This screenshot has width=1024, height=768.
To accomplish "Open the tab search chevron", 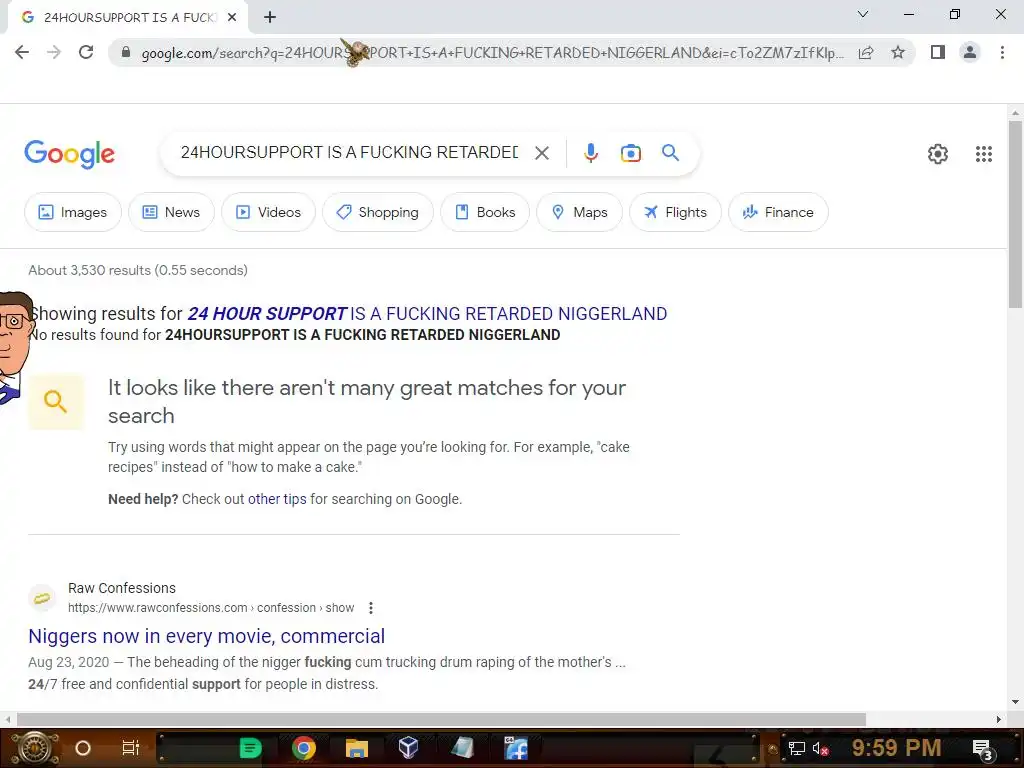I will click(863, 14).
